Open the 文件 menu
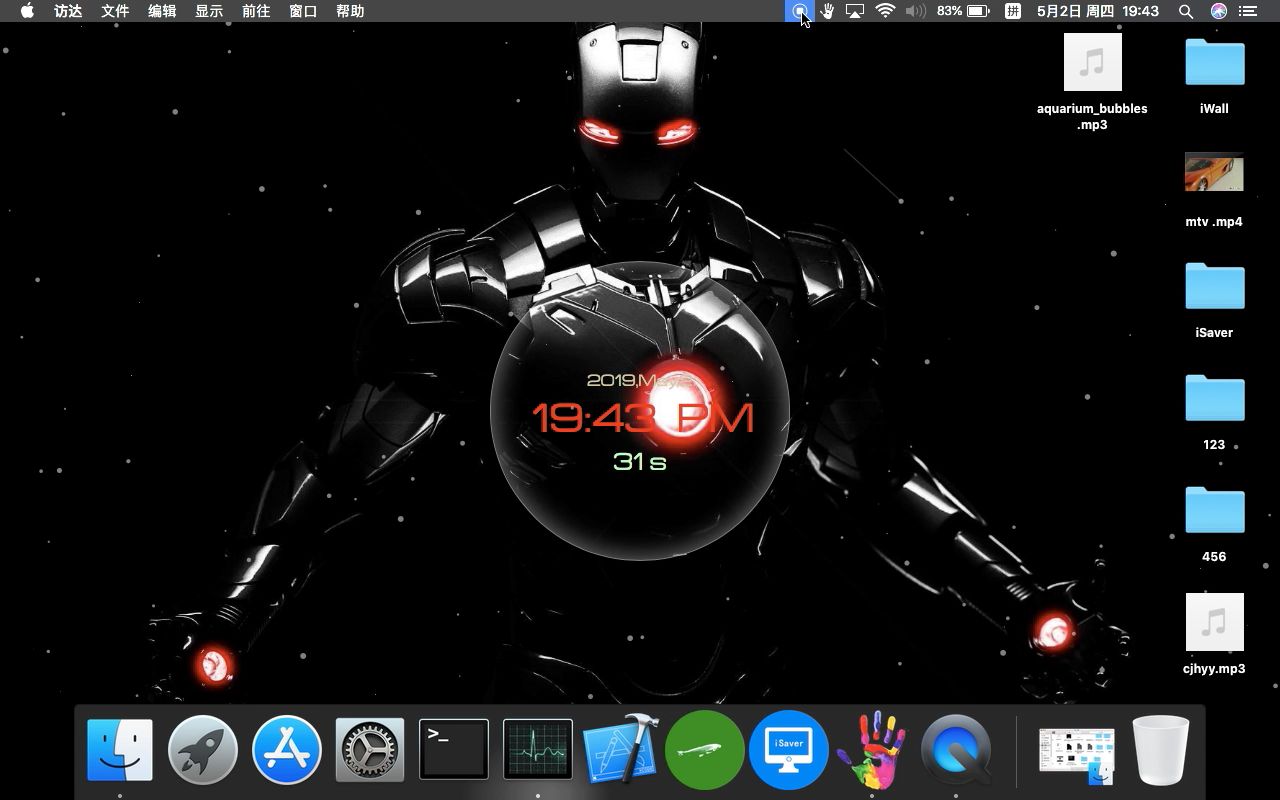Image resolution: width=1280 pixels, height=800 pixels. coord(115,11)
